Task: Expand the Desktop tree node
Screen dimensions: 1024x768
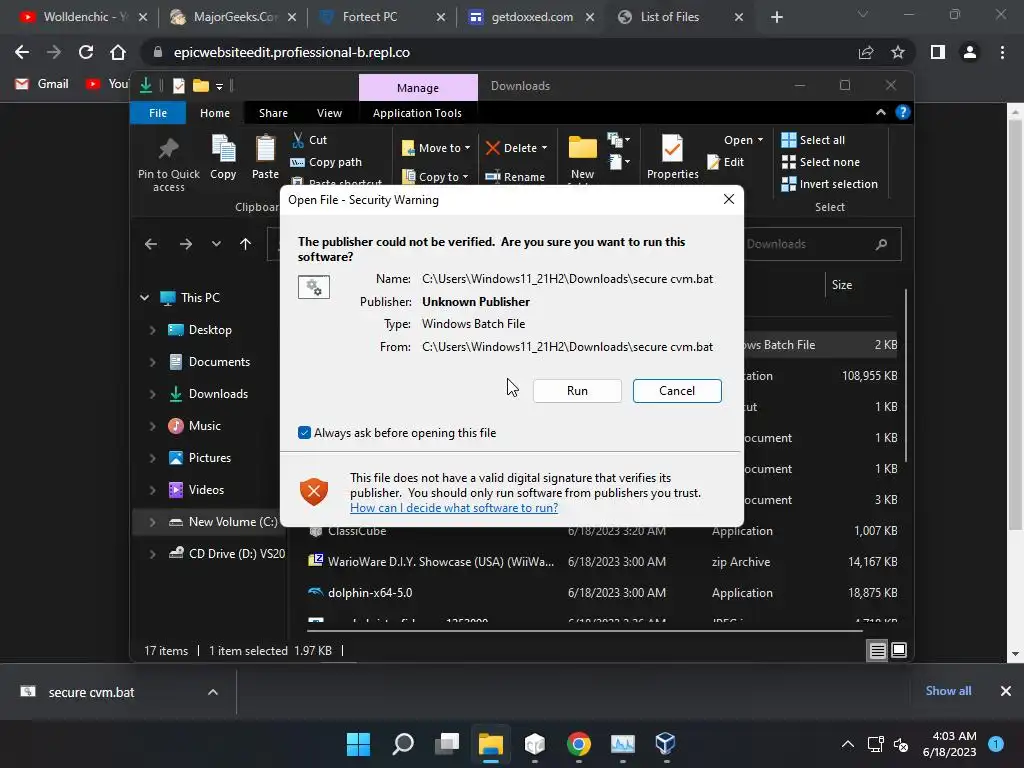Action: pos(153,330)
